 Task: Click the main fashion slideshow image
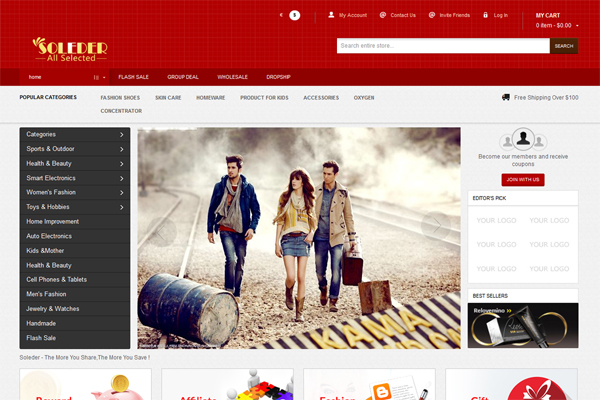[x=299, y=238]
